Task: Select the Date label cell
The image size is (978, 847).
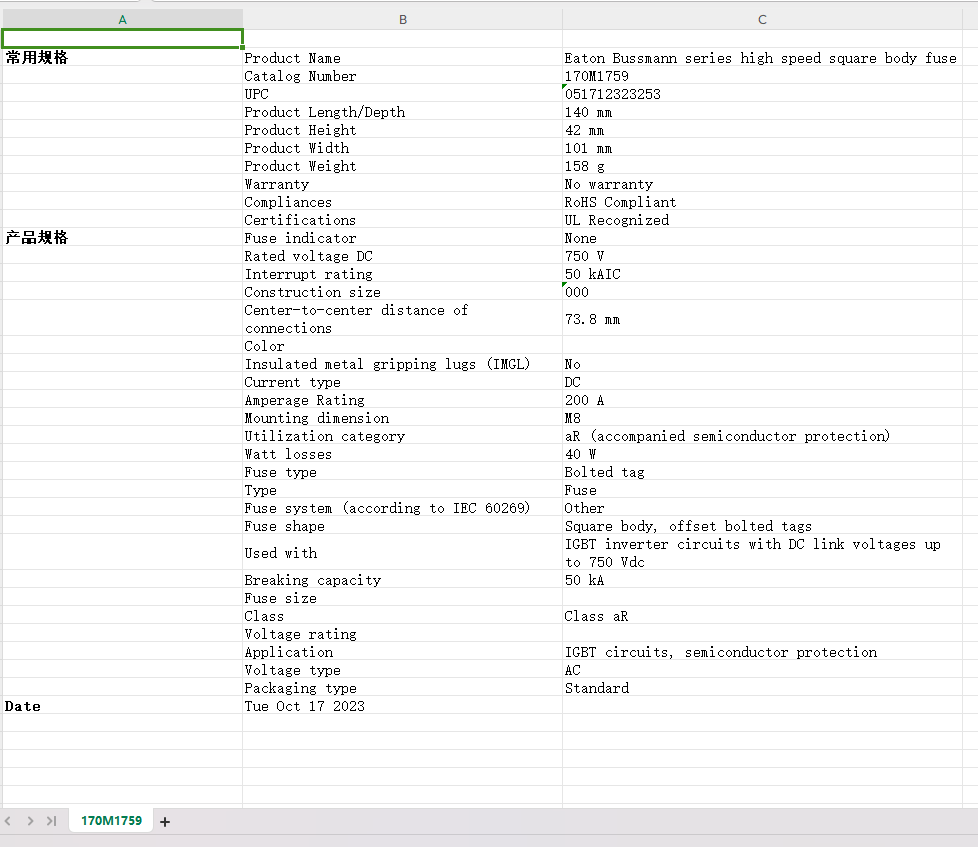Action: (122, 705)
